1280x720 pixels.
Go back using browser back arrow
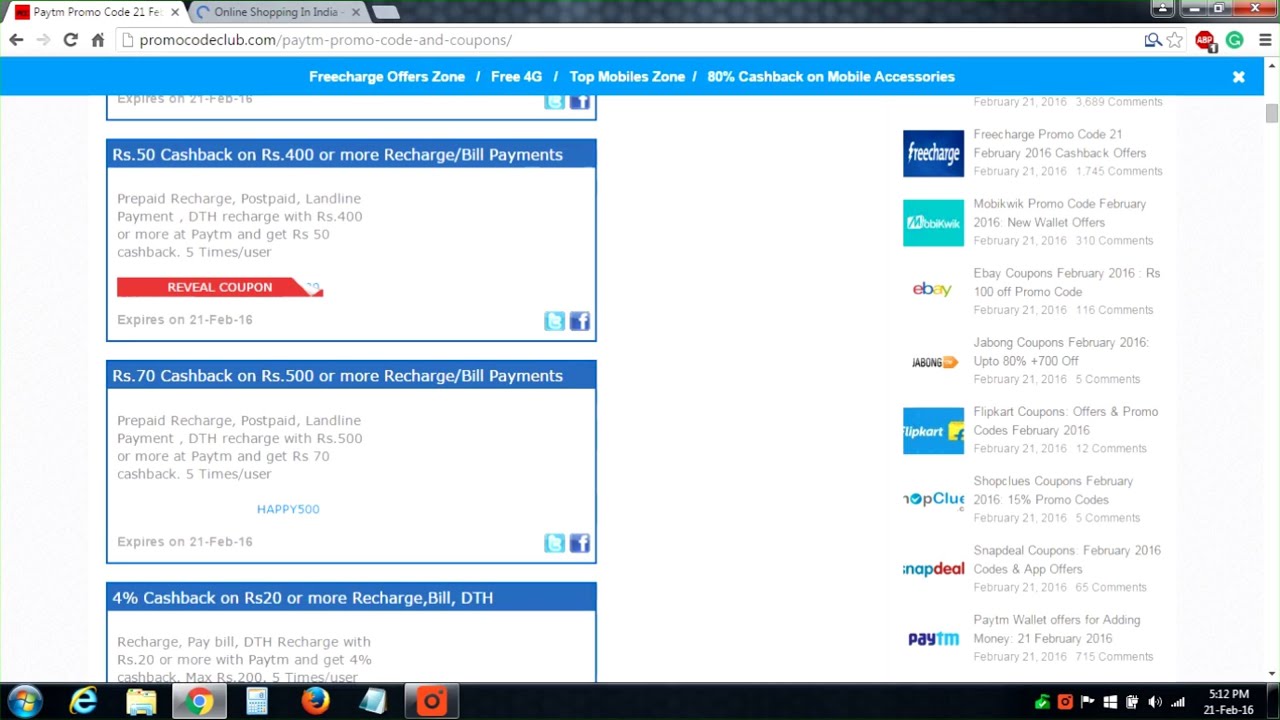click(x=16, y=40)
